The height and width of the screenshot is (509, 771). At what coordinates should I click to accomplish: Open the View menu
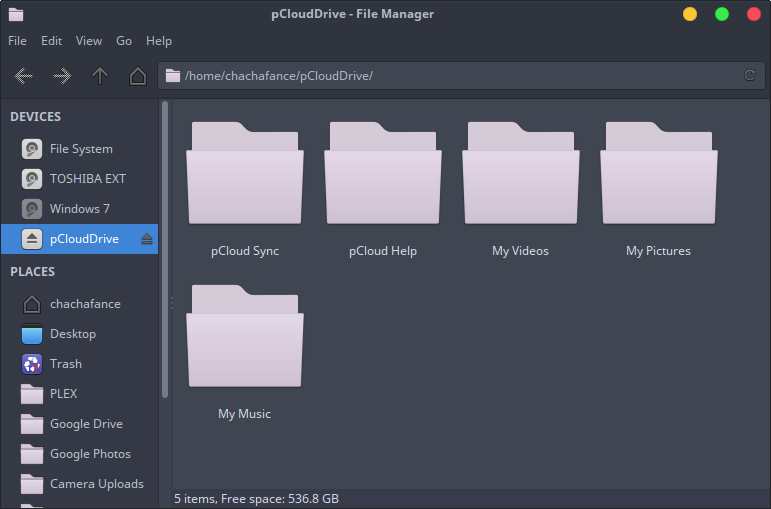pos(89,41)
